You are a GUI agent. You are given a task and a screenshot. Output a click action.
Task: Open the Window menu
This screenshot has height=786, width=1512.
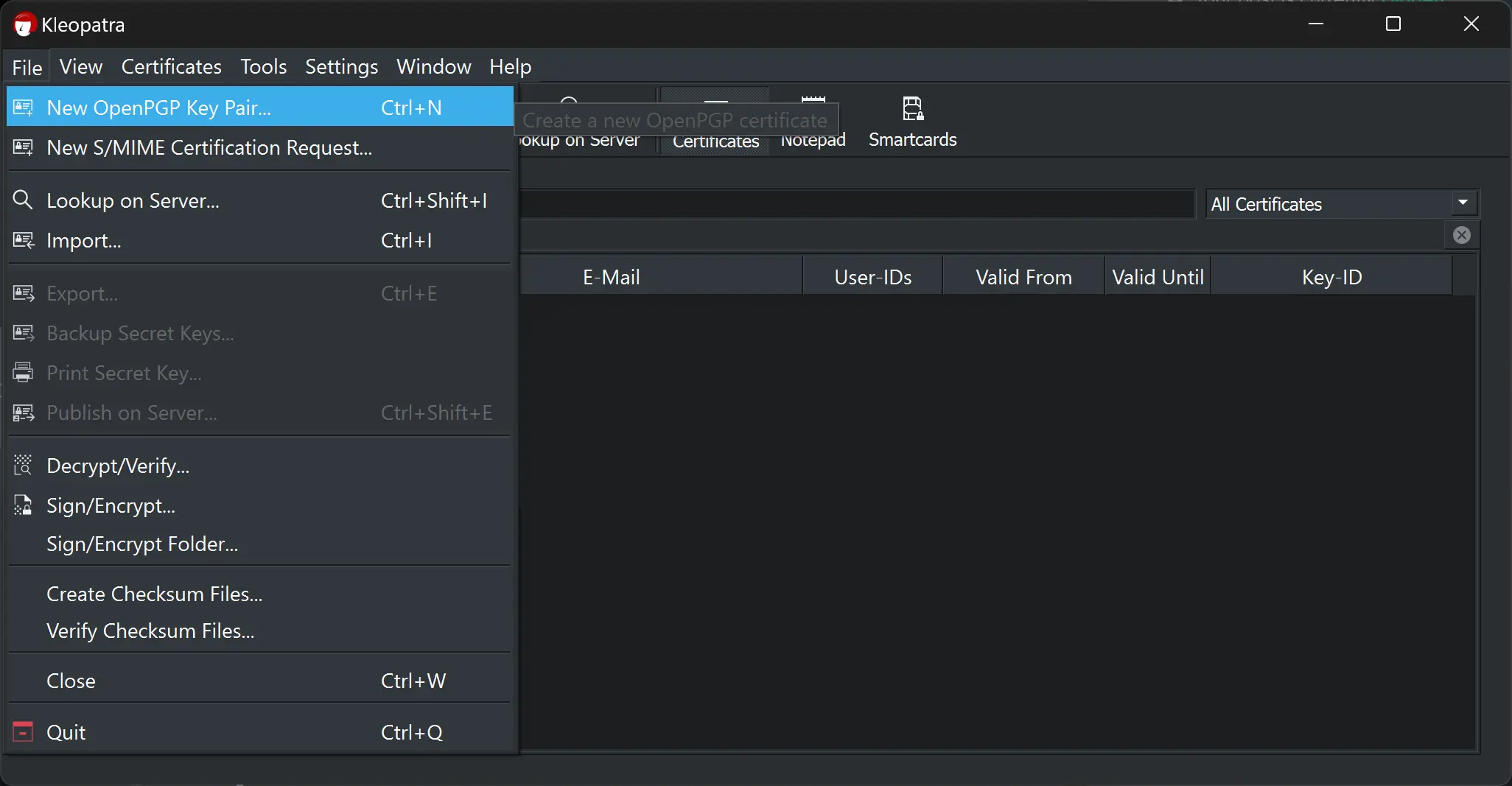point(433,66)
